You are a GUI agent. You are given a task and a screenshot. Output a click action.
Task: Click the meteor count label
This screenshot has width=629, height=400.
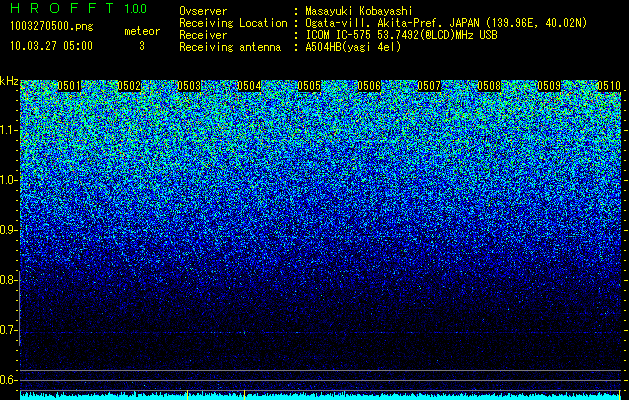click(142, 31)
